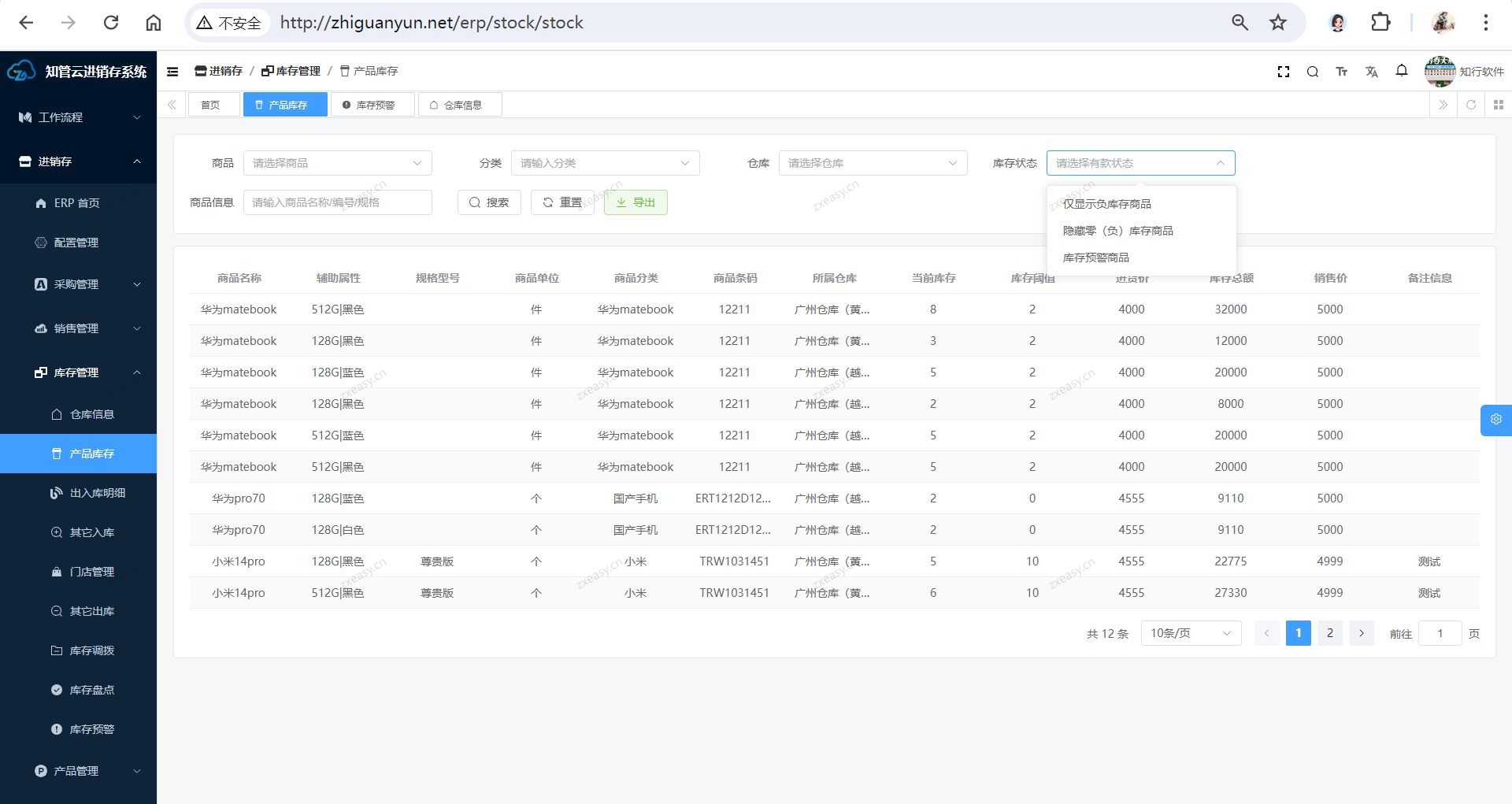Click the browser address bar URL

click(432, 23)
